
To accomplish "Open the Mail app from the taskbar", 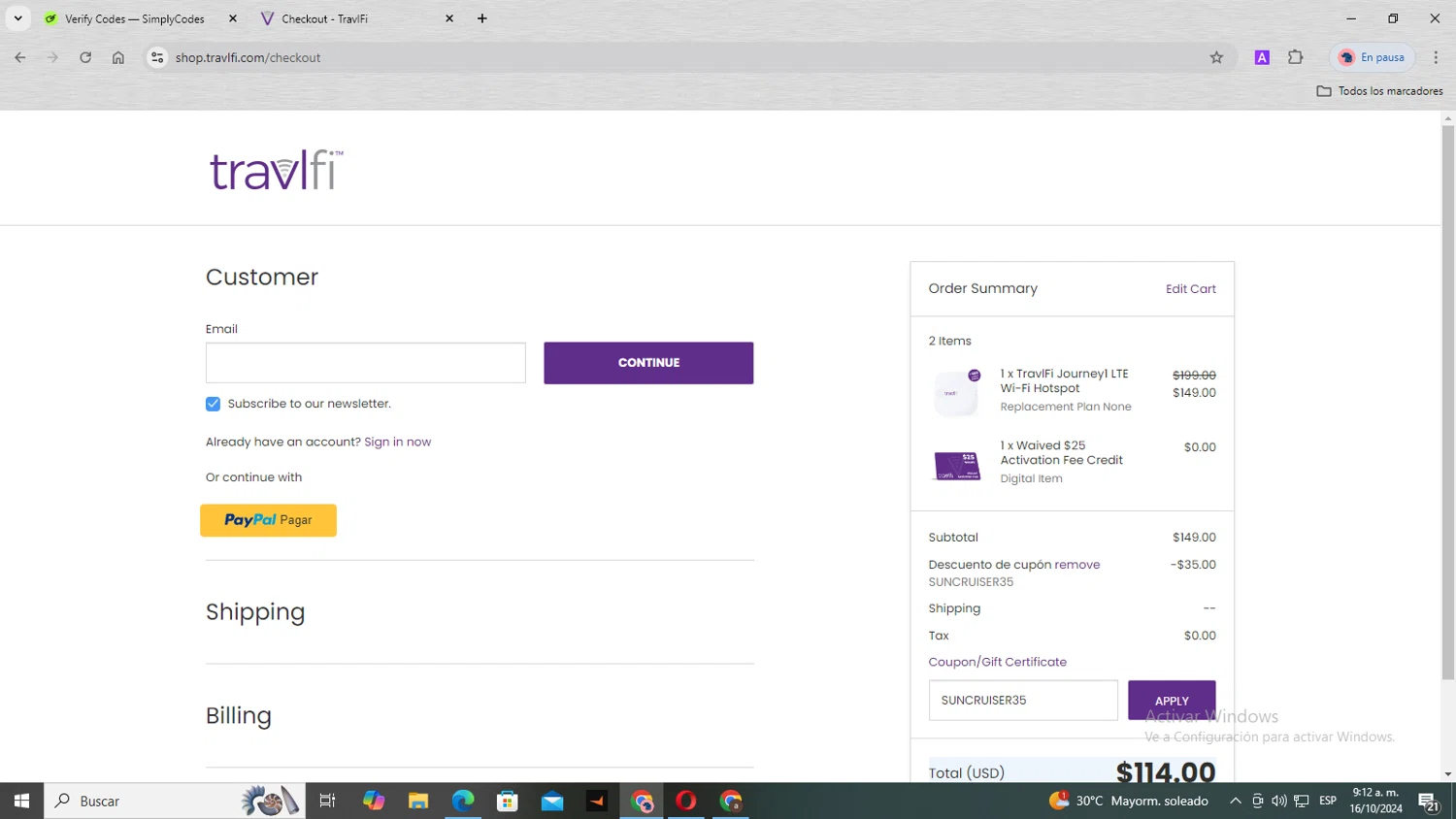I will [552, 801].
